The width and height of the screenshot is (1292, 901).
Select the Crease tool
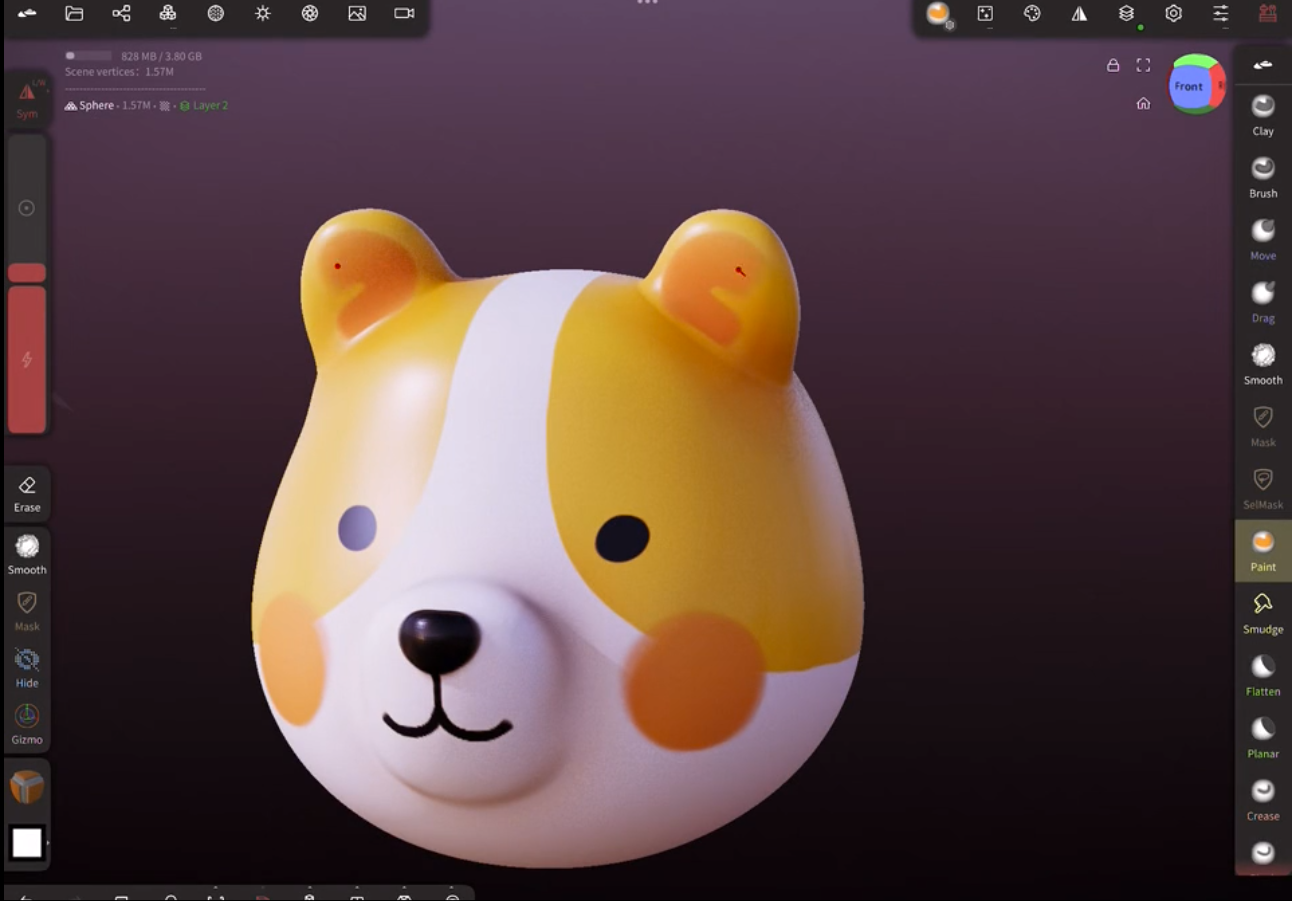[1263, 799]
